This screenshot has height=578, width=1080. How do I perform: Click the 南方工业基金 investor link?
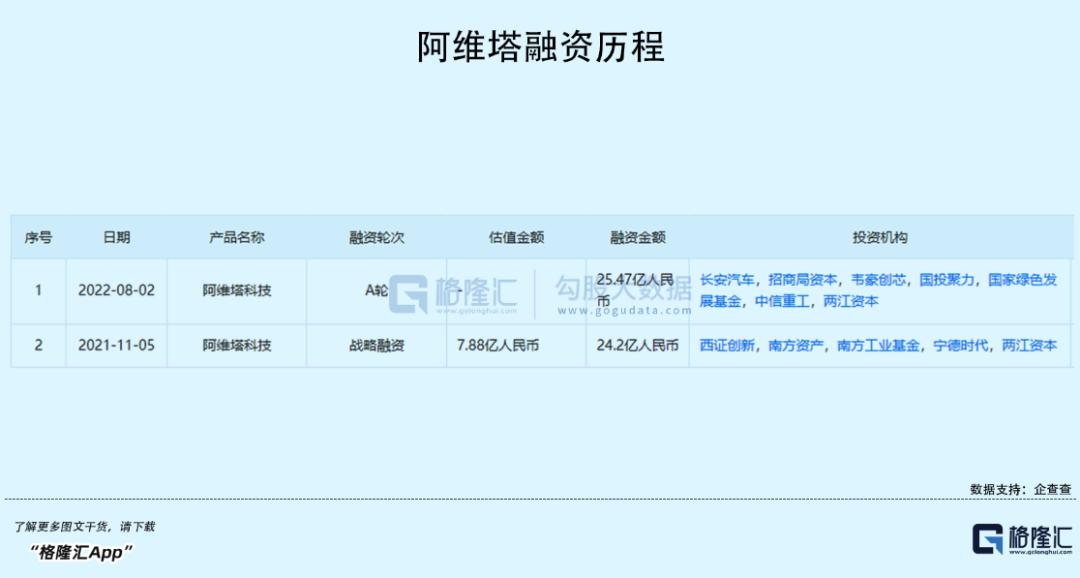[878, 345]
